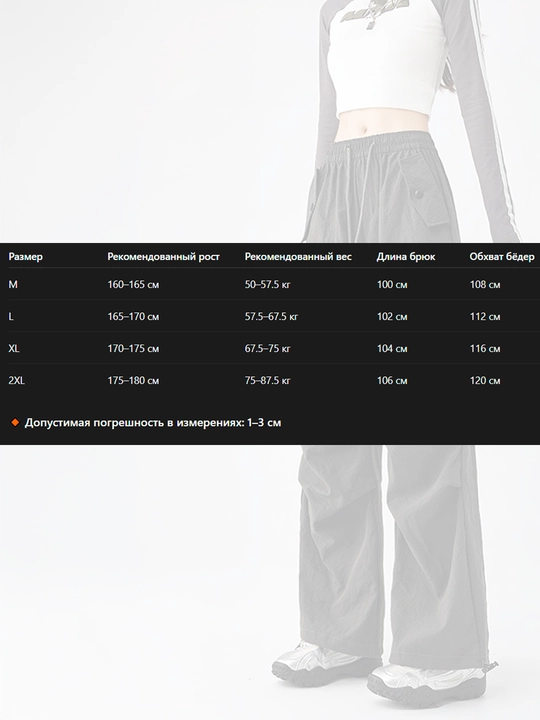Select the Длина брюк column header
This screenshot has width=540, height=720.
tap(406, 257)
